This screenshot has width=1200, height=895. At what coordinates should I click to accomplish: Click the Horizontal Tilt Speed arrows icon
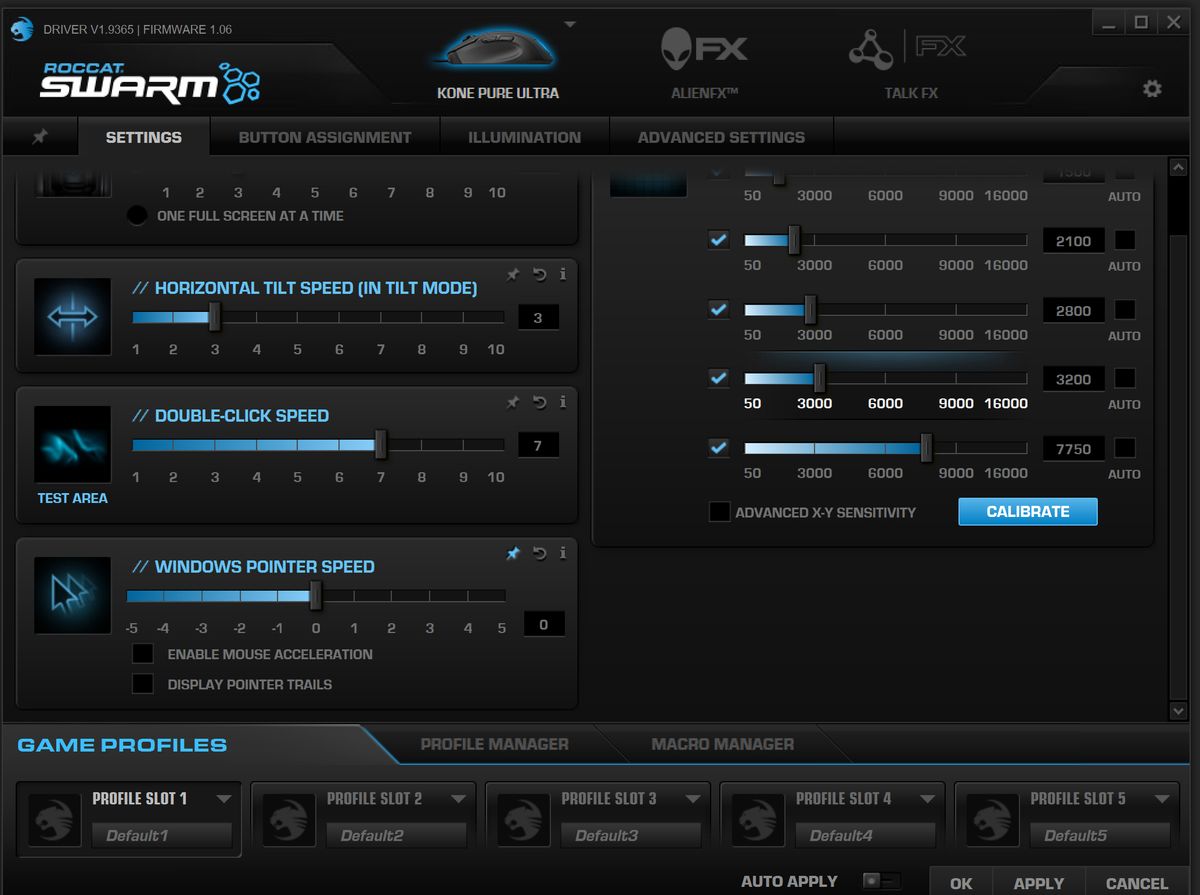[x=72, y=317]
